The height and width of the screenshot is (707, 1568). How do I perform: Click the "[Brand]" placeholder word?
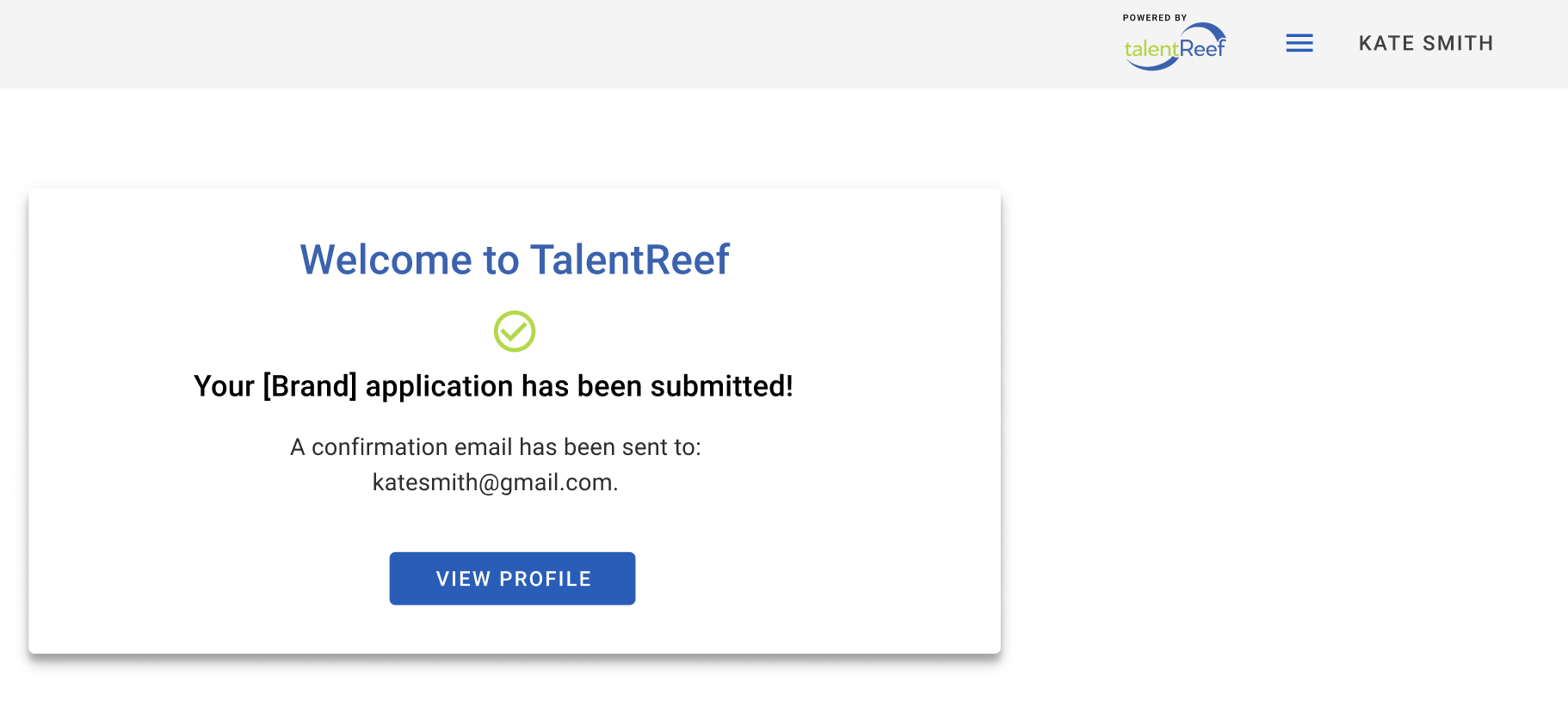(x=310, y=386)
